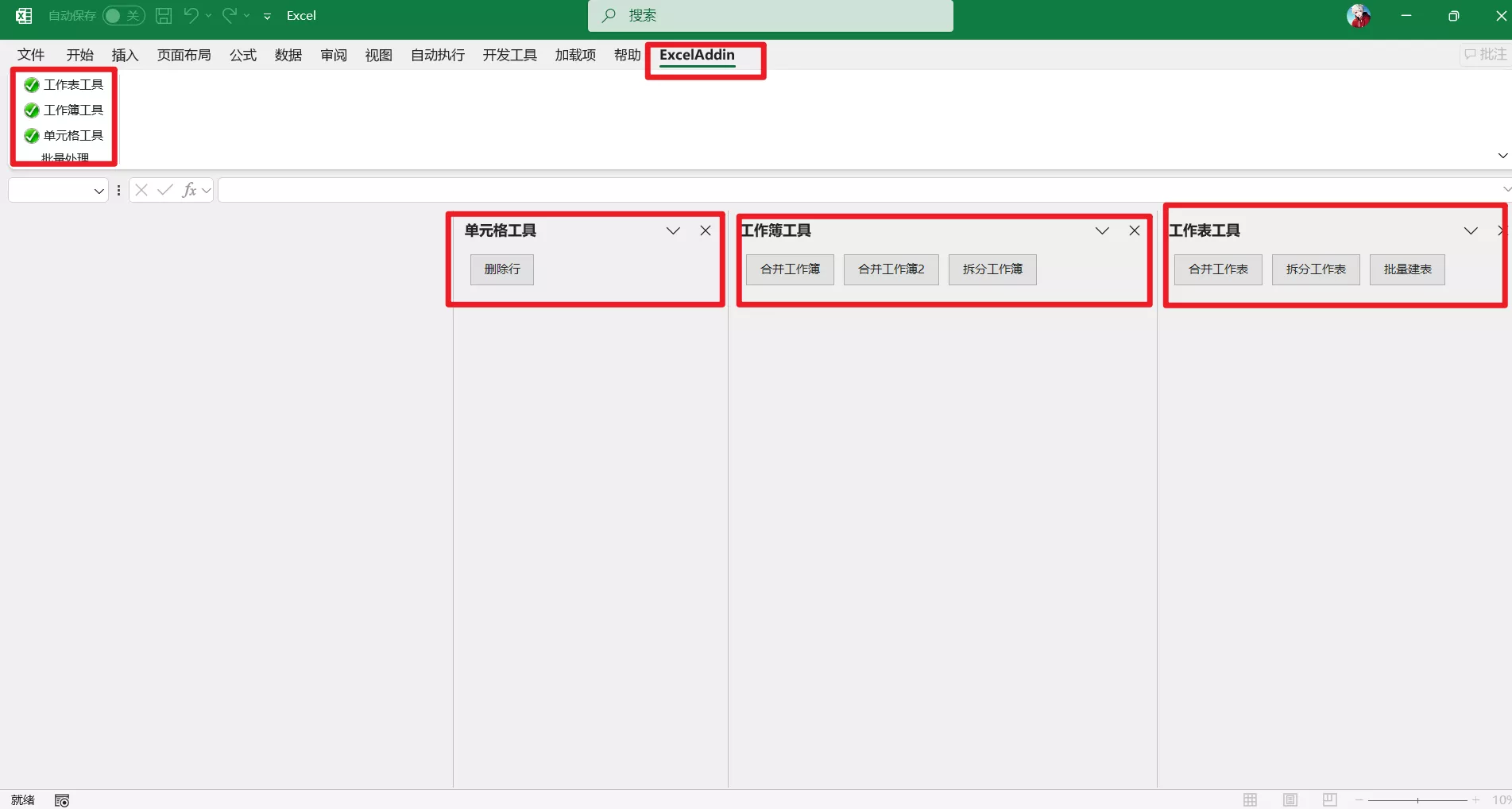Open the Name Box dropdown
This screenshot has width=1512, height=809.
(99, 191)
